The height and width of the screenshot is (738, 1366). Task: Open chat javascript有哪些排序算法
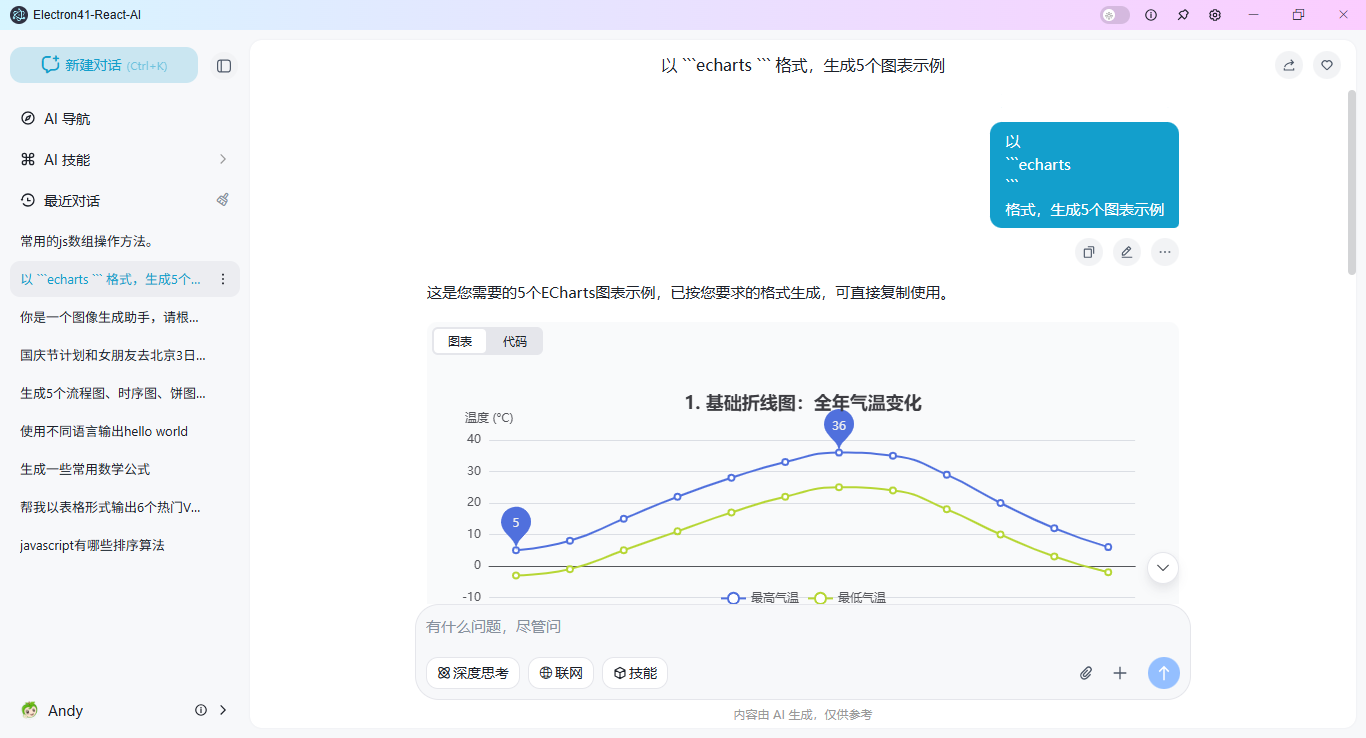(125, 545)
